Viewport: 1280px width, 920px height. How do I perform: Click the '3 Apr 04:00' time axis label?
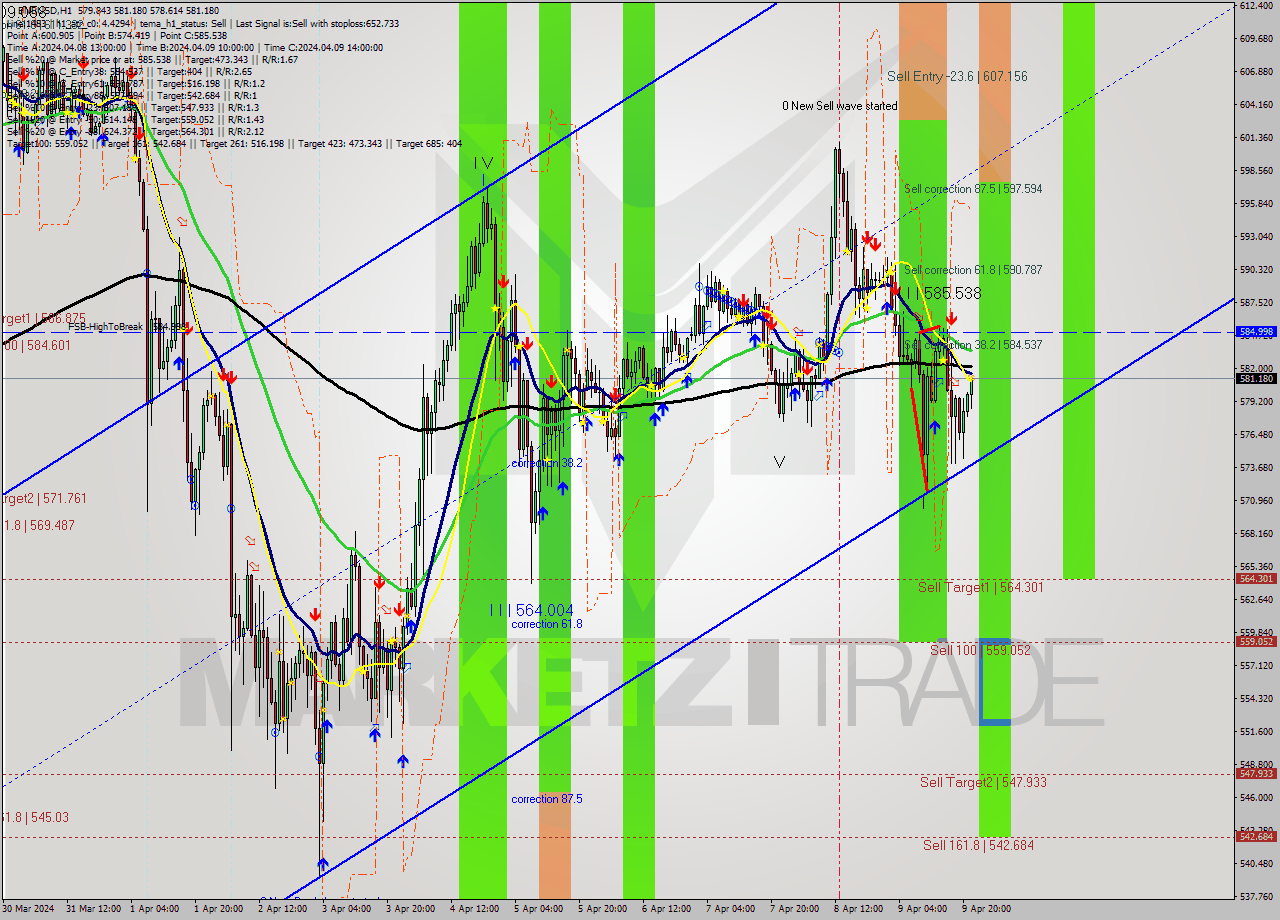tap(347, 909)
